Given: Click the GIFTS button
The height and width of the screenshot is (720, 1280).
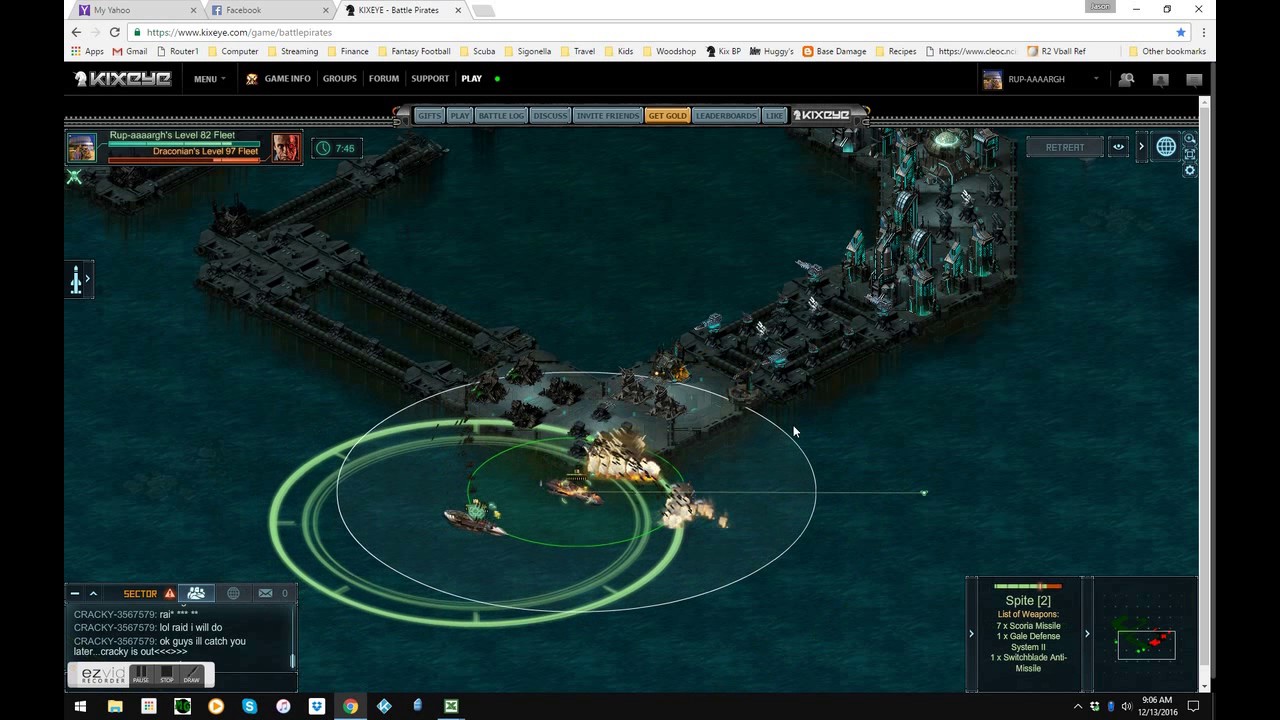Looking at the screenshot, I should point(429,116).
